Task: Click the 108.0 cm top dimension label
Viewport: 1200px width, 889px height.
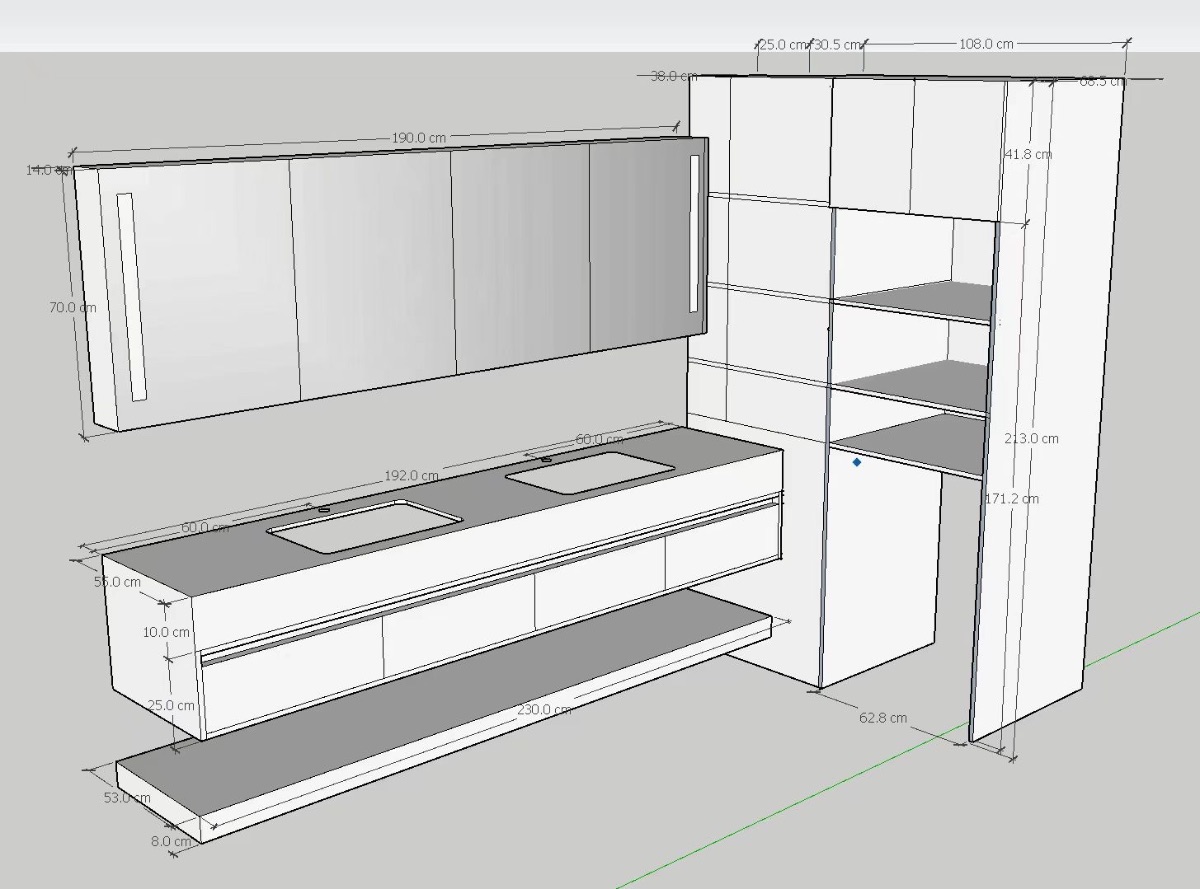Action: click(x=986, y=44)
